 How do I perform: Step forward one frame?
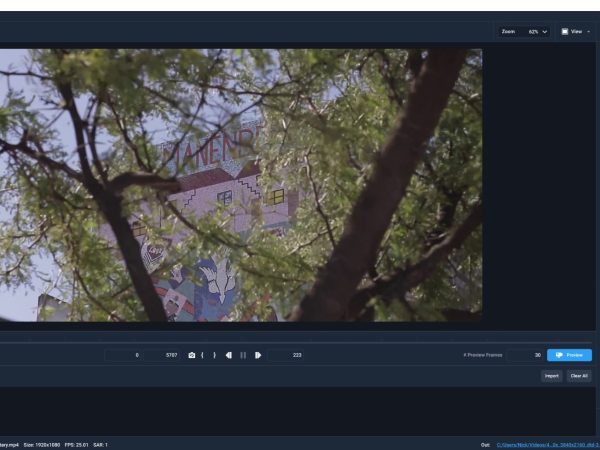click(x=258, y=355)
